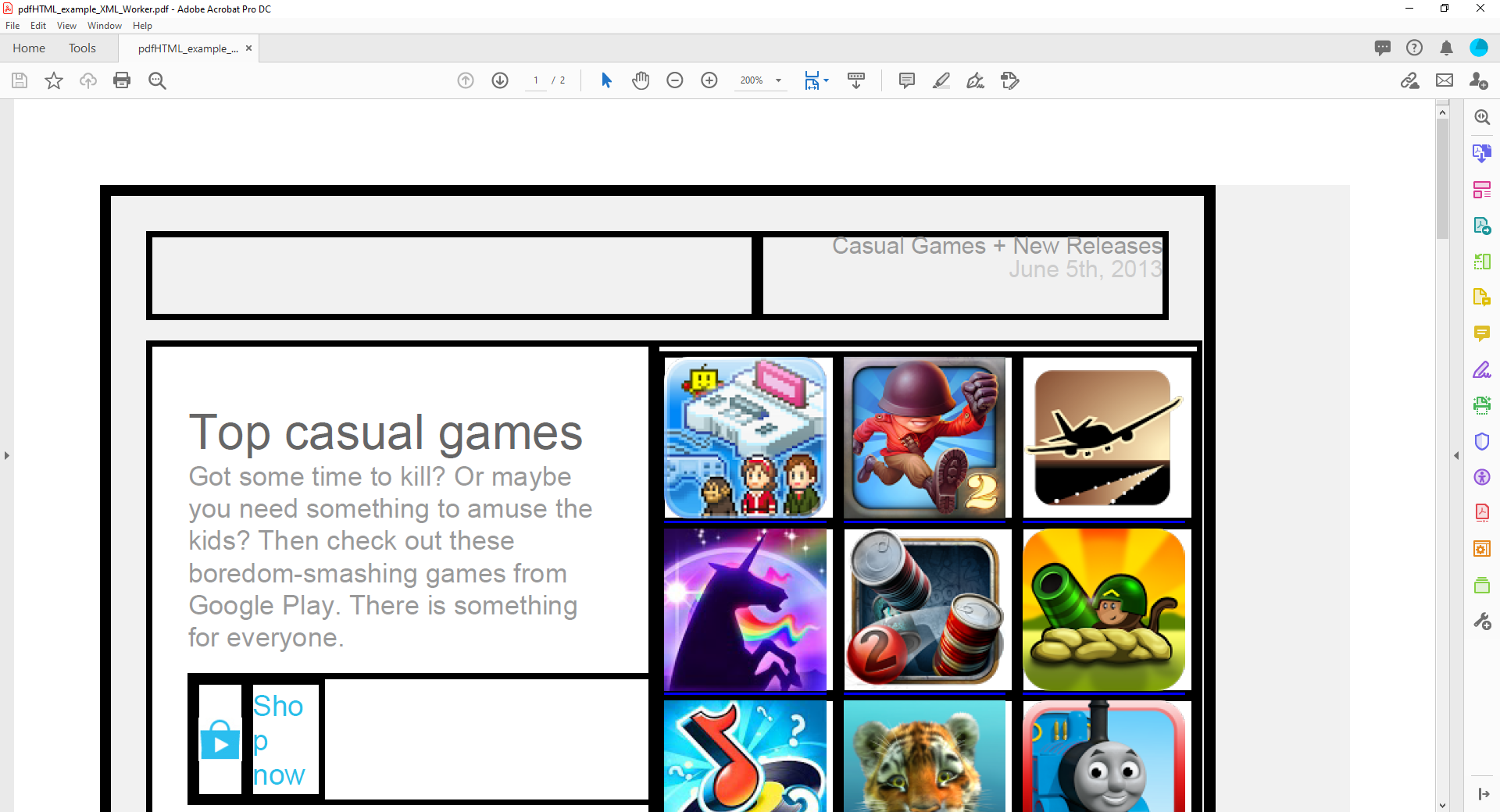Screen dimensions: 1500x812
Task: Collapse the right tools pane
Action: point(1456,455)
